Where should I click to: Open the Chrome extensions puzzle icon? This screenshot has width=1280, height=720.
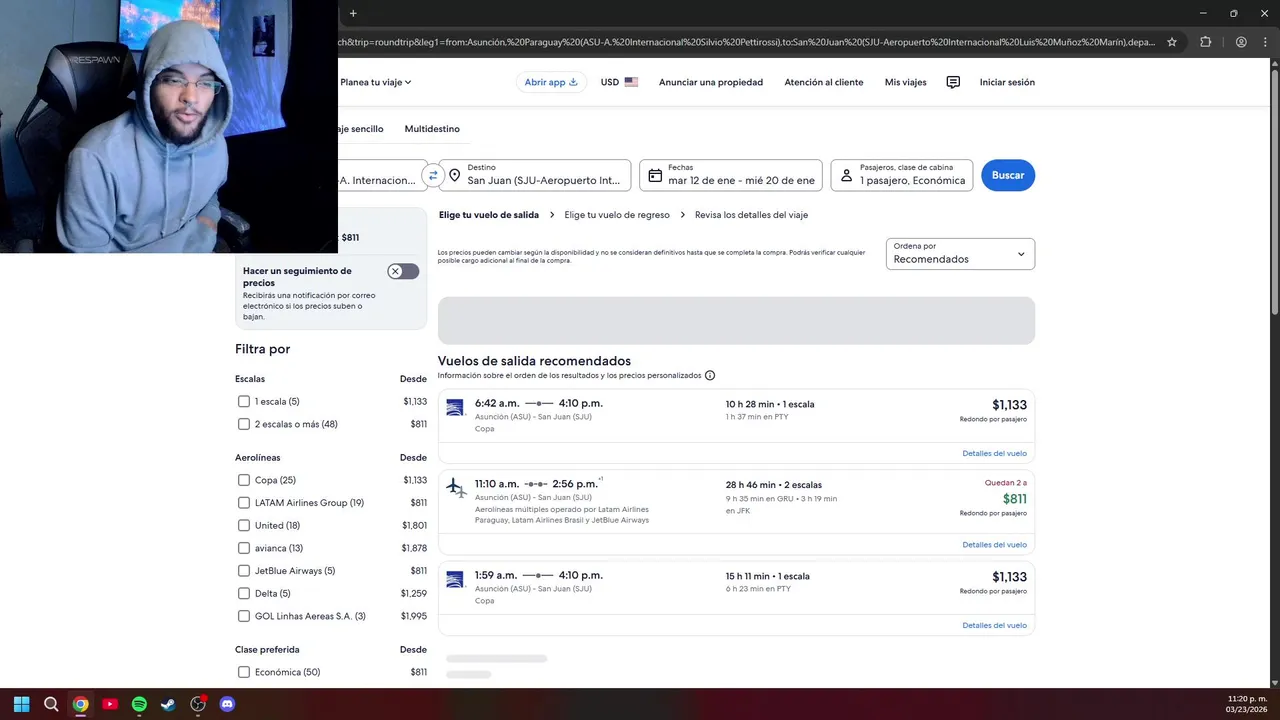(x=1205, y=42)
